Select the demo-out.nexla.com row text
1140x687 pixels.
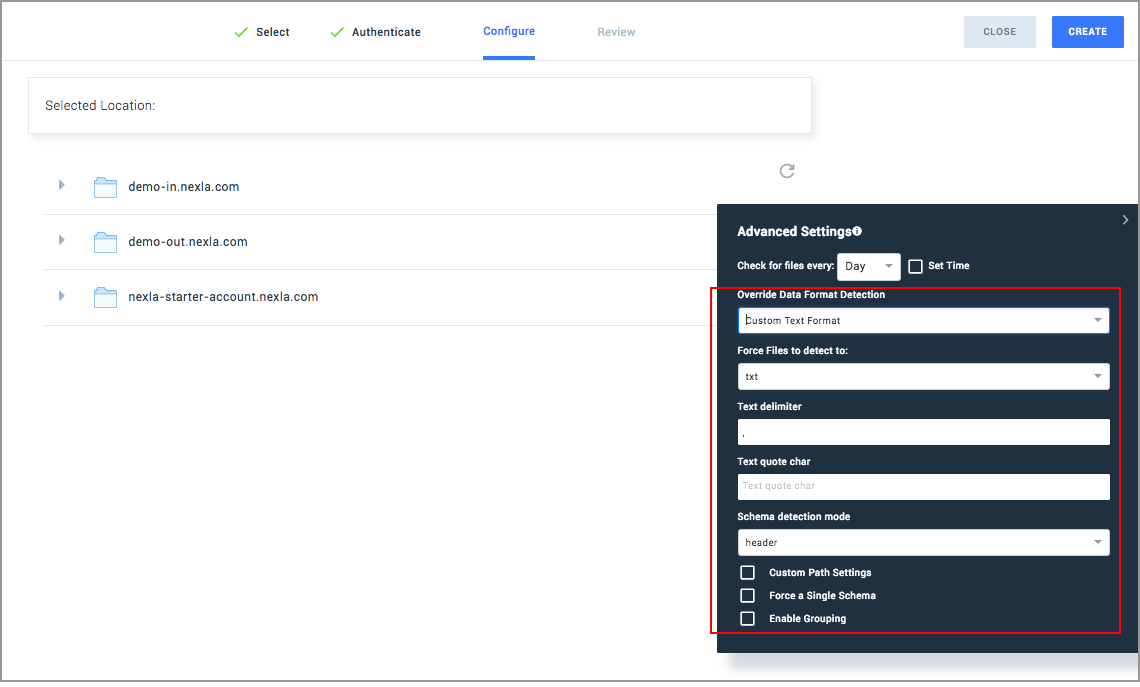[188, 242]
